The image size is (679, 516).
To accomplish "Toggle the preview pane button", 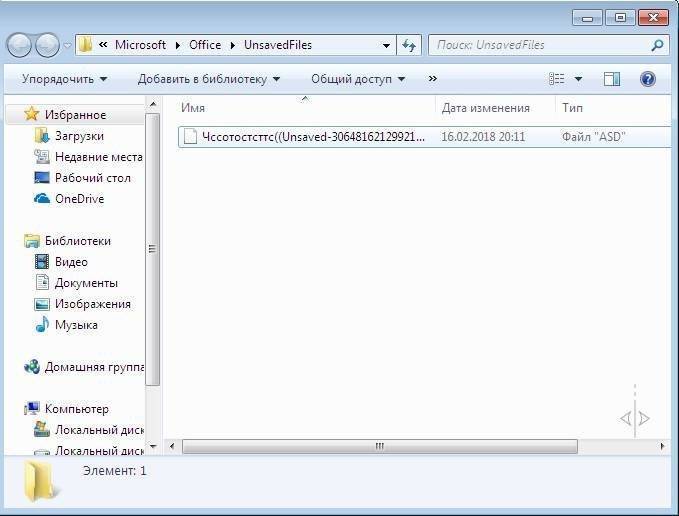I will [612, 79].
